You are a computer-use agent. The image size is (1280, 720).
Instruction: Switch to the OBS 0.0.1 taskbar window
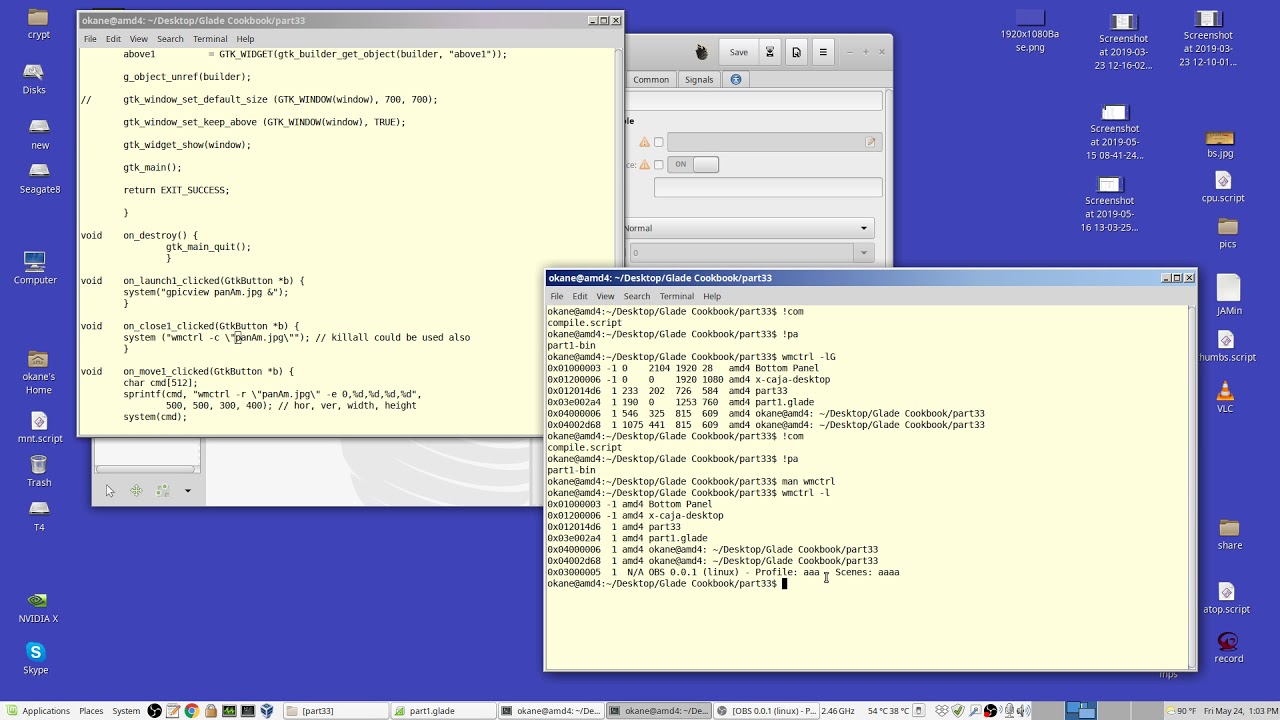(767, 711)
